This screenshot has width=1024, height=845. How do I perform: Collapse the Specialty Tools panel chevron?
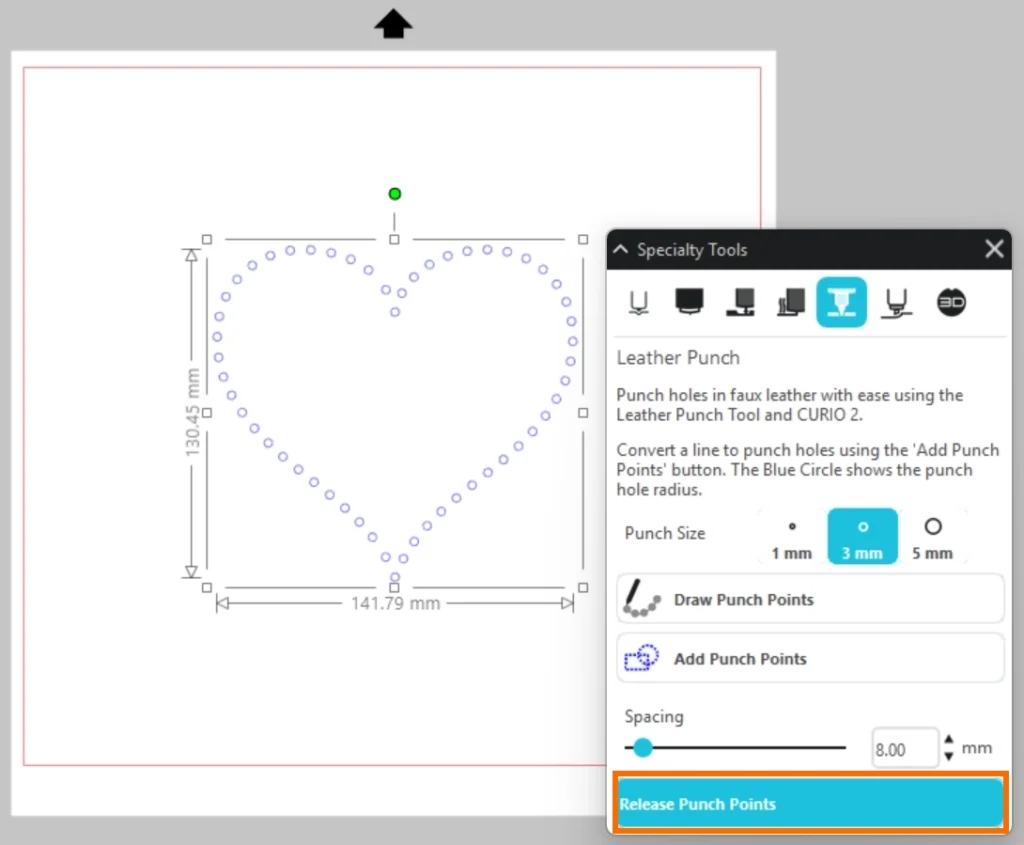621,250
